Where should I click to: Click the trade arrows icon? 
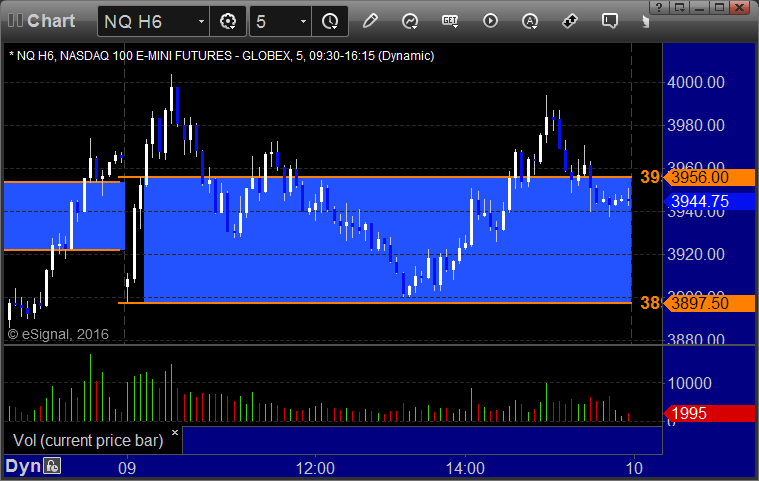point(570,21)
